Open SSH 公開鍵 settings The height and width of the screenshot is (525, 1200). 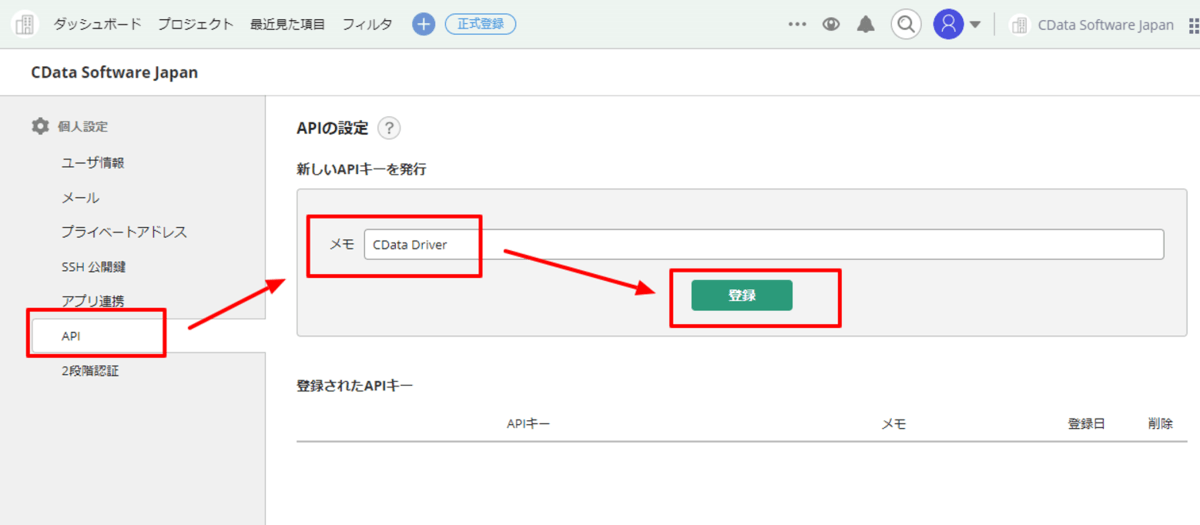pyautogui.click(x=93, y=267)
